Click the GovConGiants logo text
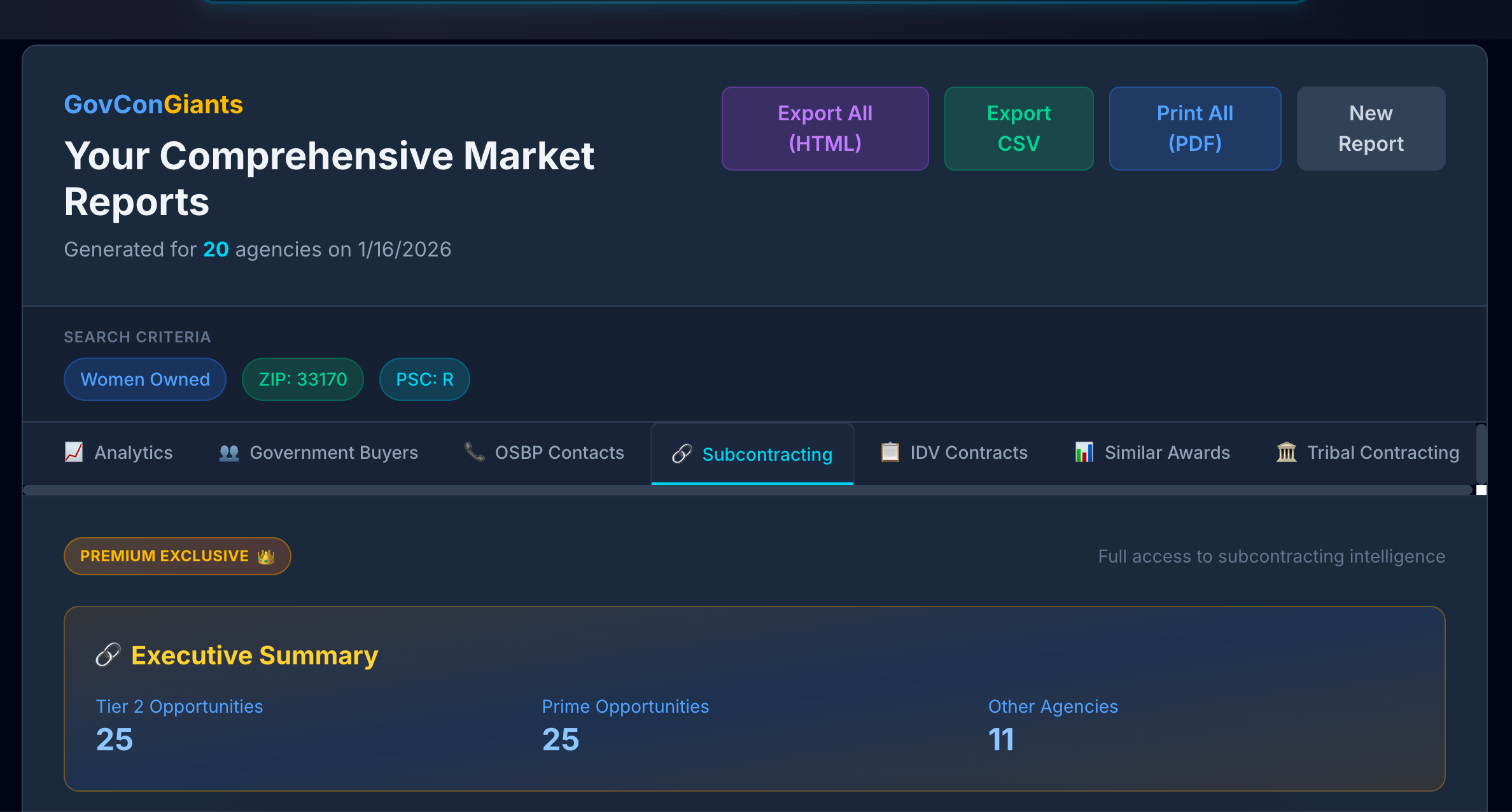This screenshot has height=812, width=1512. pos(153,104)
